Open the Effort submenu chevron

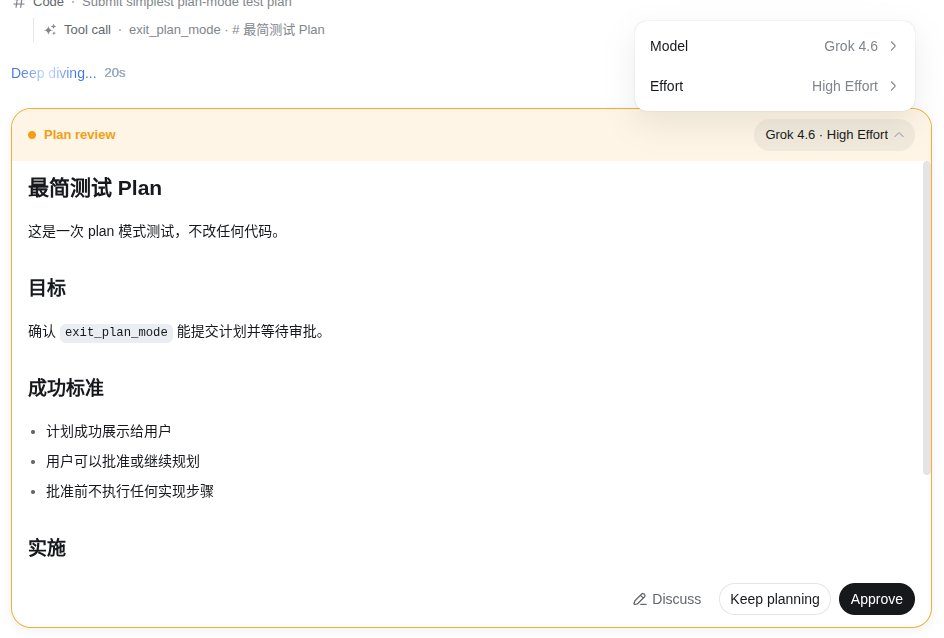(893, 86)
